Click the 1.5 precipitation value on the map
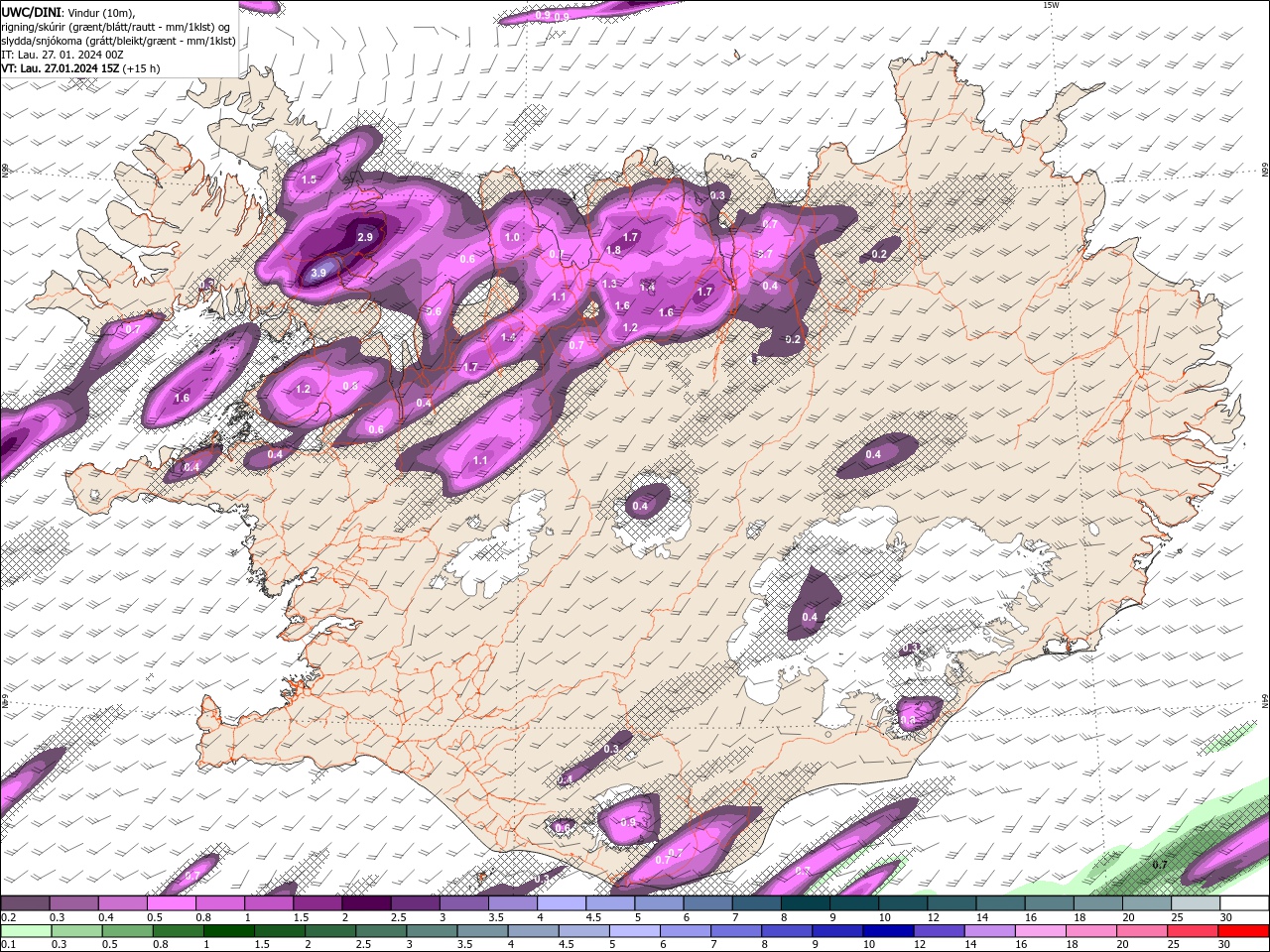The image size is (1270, 952). 309,179
